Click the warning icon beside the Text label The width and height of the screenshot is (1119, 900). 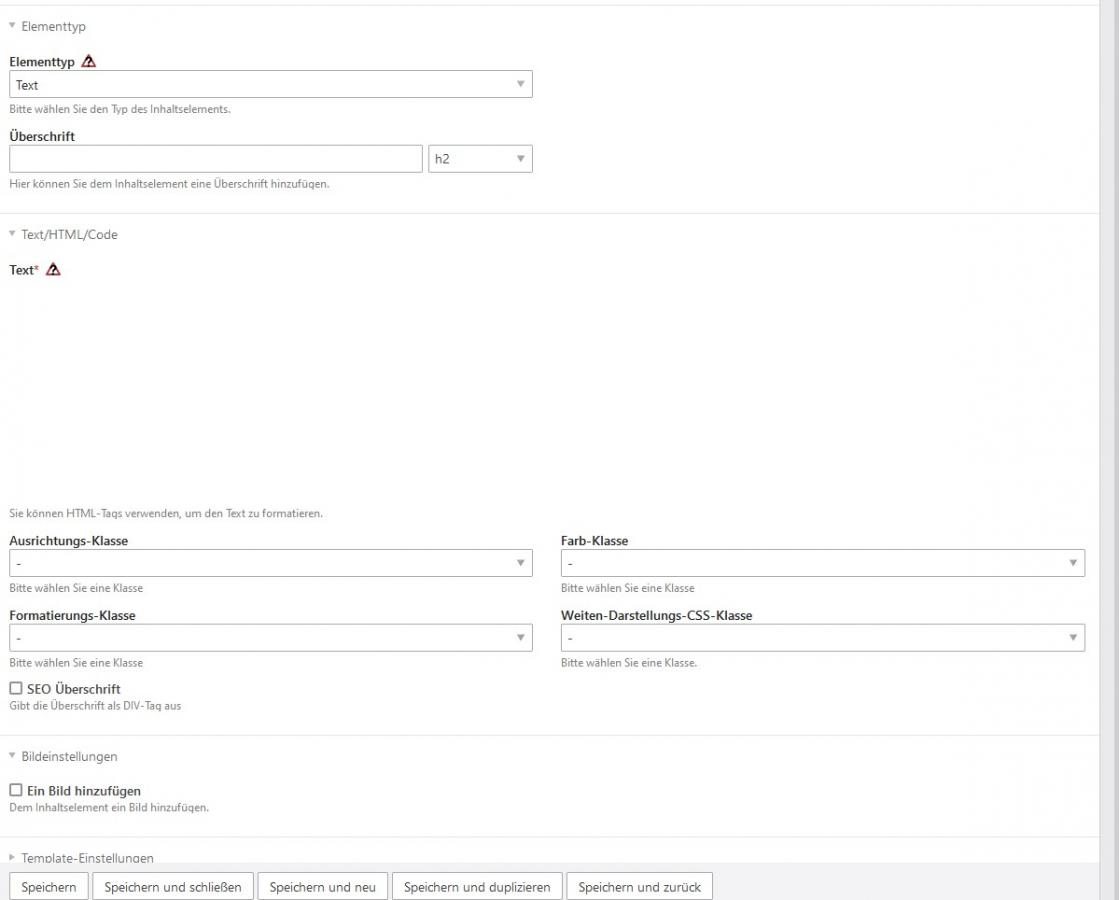tap(54, 270)
